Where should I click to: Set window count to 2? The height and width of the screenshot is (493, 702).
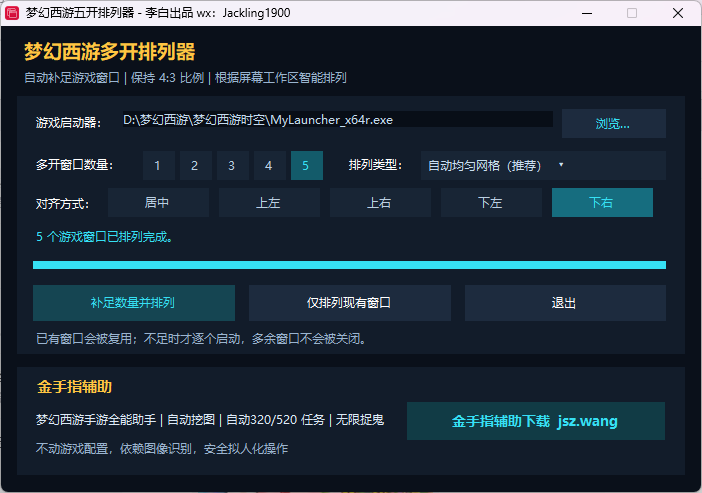tap(196, 165)
